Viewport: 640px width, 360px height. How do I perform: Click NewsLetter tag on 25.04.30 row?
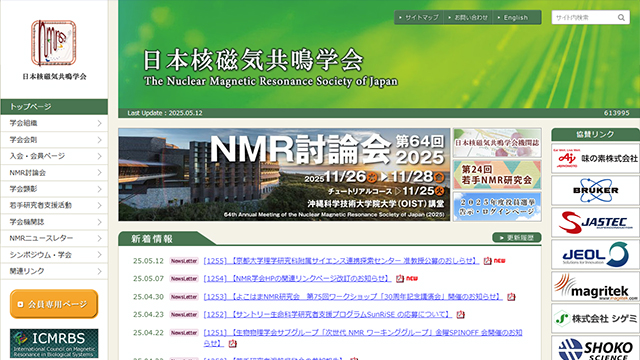(x=184, y=297)
